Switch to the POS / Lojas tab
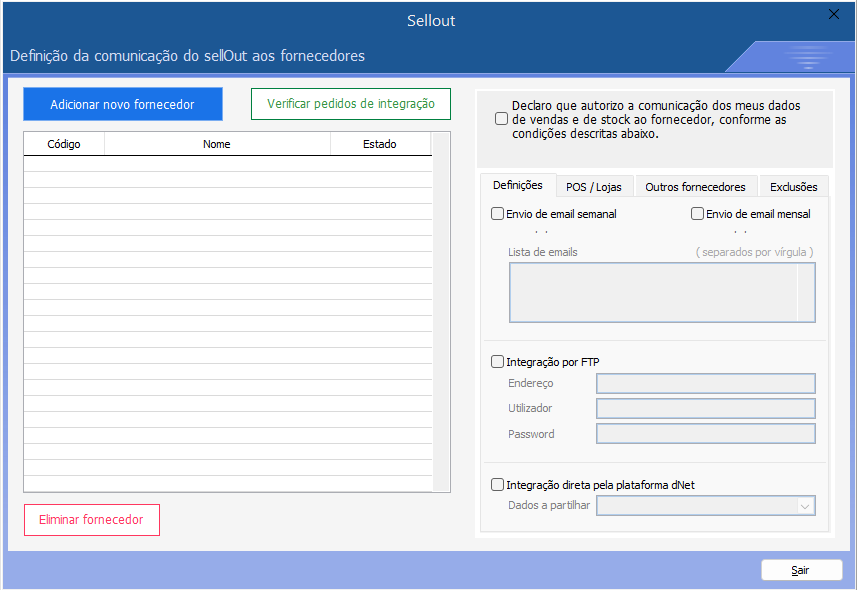857x590 pixels. 594,187
